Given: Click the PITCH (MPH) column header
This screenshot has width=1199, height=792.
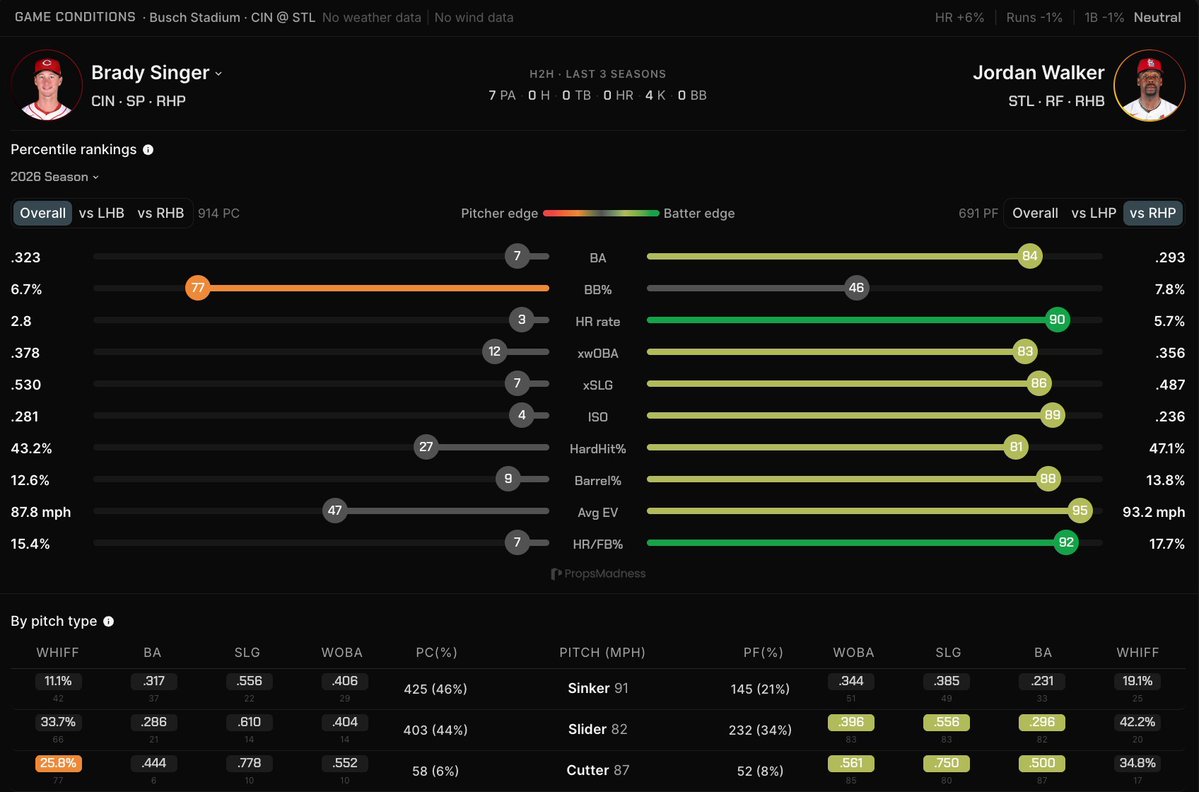Looking at the screenshot, I should (603, 653).
